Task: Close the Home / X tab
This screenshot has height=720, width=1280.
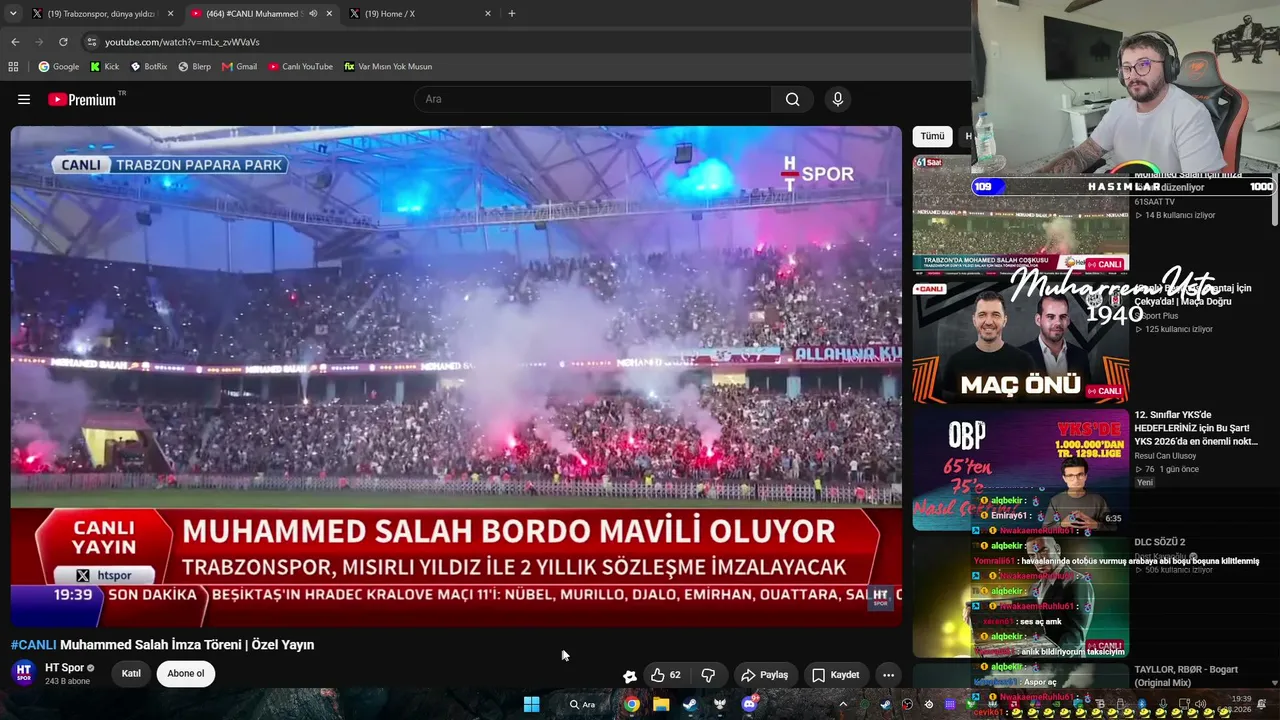Action: pos(488,14)
